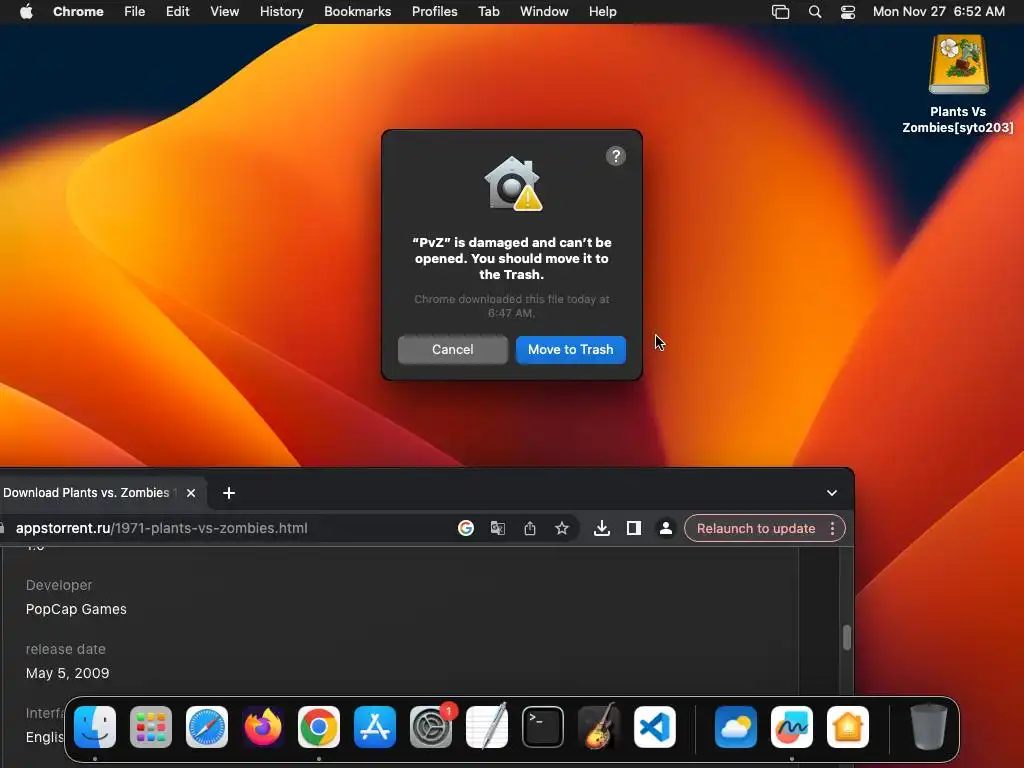Cancel the damaged app dialog
The image size is (1024, 768).
point(453,349)
